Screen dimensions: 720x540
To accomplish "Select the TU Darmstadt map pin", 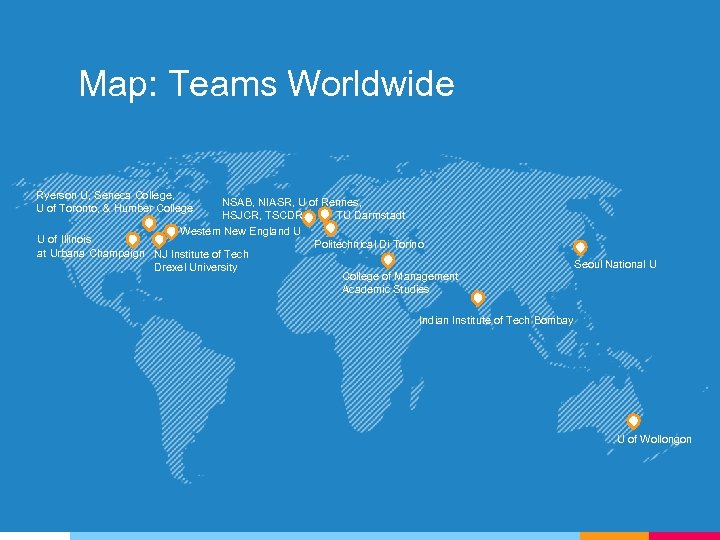I will point(325,214).
